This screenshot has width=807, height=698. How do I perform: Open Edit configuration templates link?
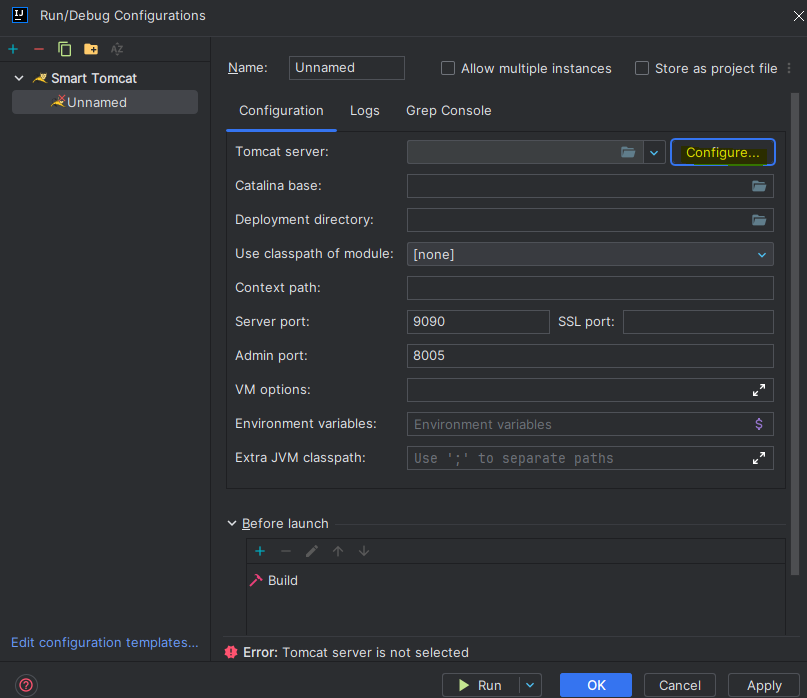click(104, 642)
